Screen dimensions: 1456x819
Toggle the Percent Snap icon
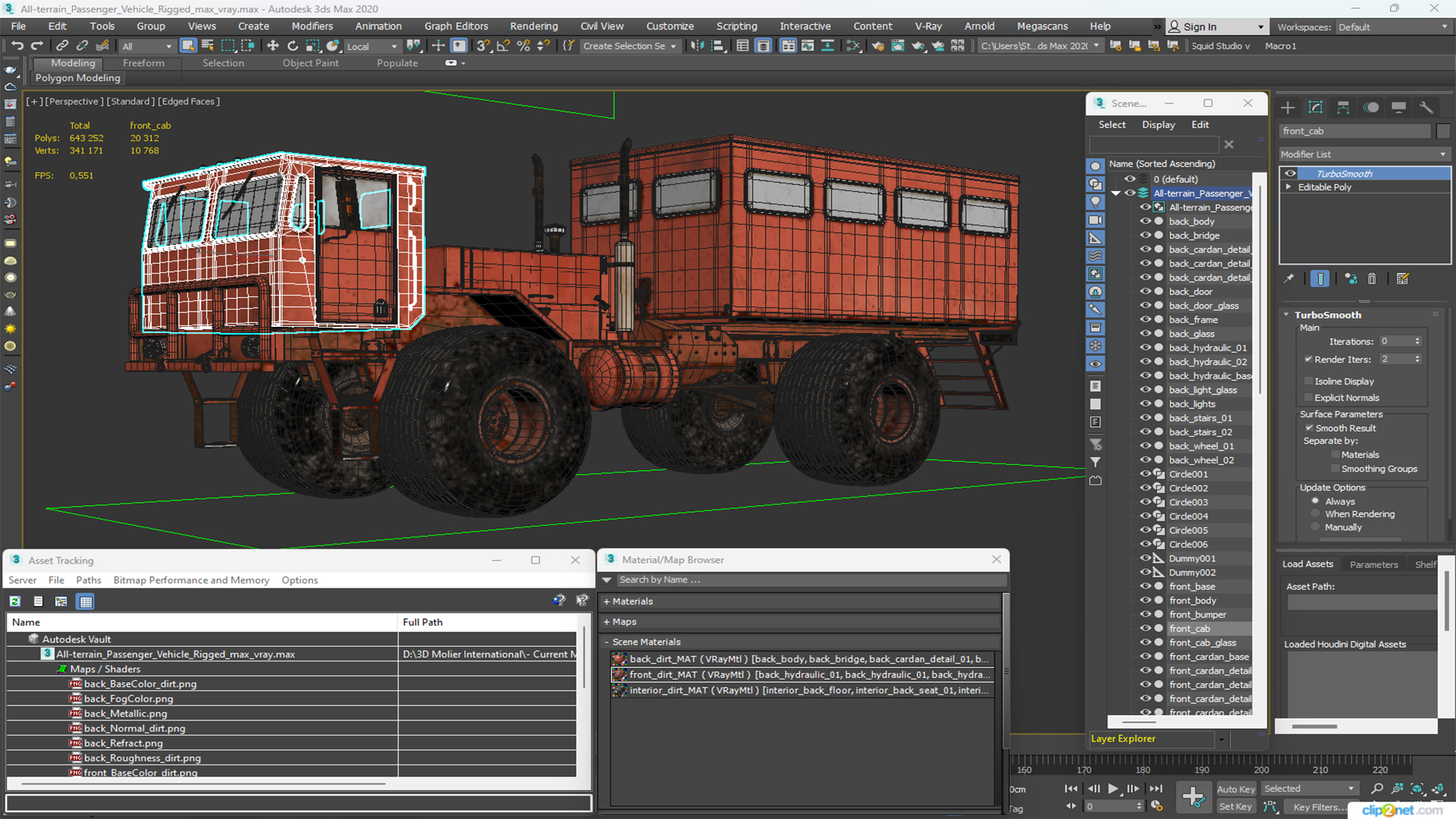[523, 45]
